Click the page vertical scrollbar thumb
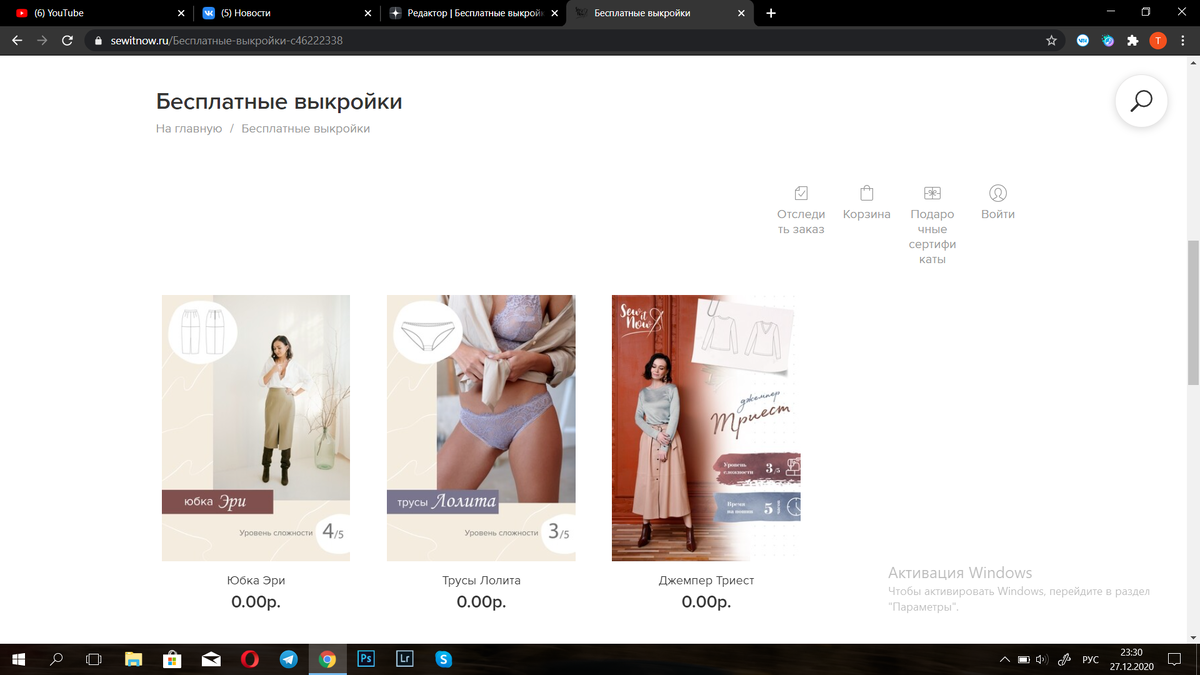 point(1193,312)
